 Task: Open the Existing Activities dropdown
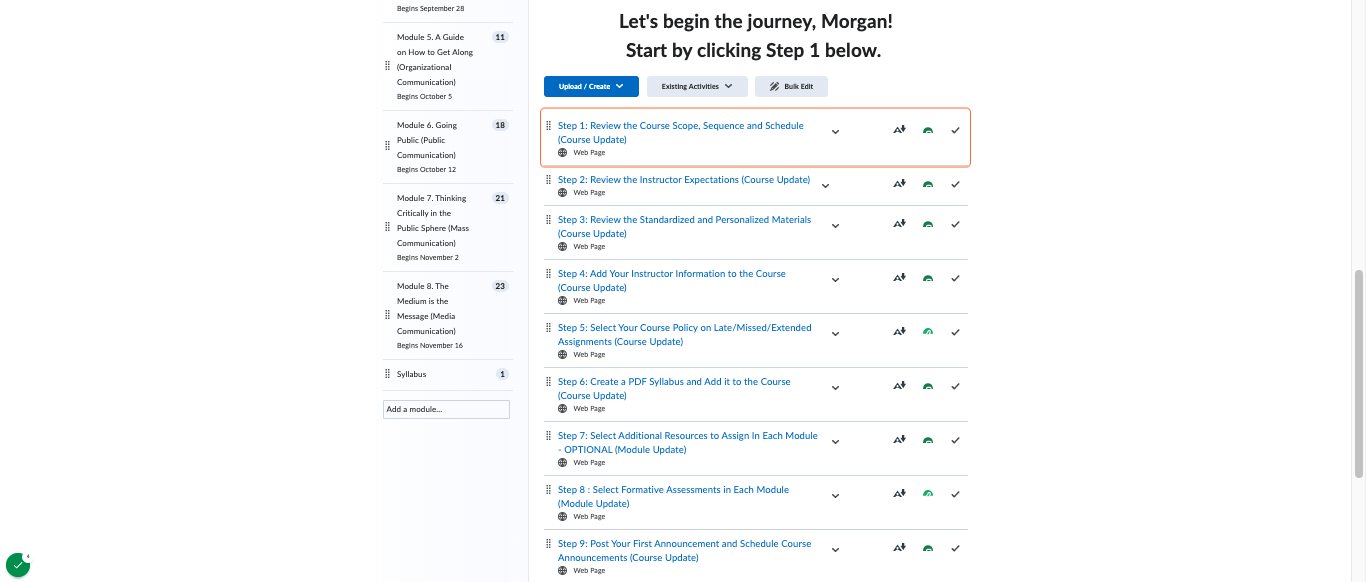pos(697,87)
